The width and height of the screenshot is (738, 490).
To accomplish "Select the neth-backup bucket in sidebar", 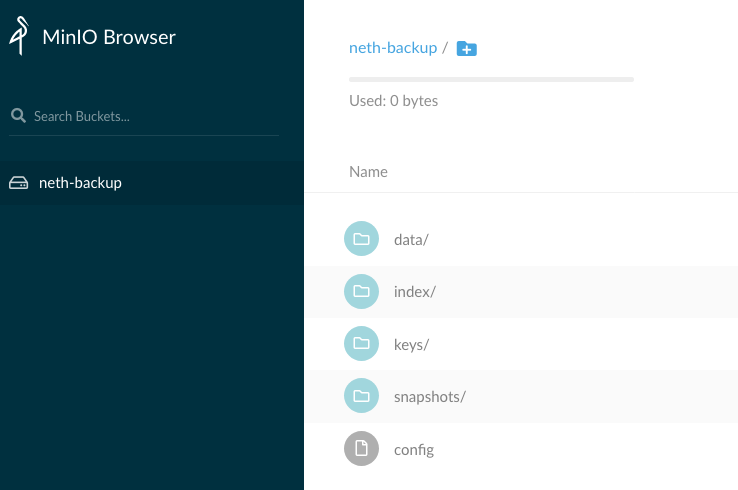I will click(x=152, y=183).
